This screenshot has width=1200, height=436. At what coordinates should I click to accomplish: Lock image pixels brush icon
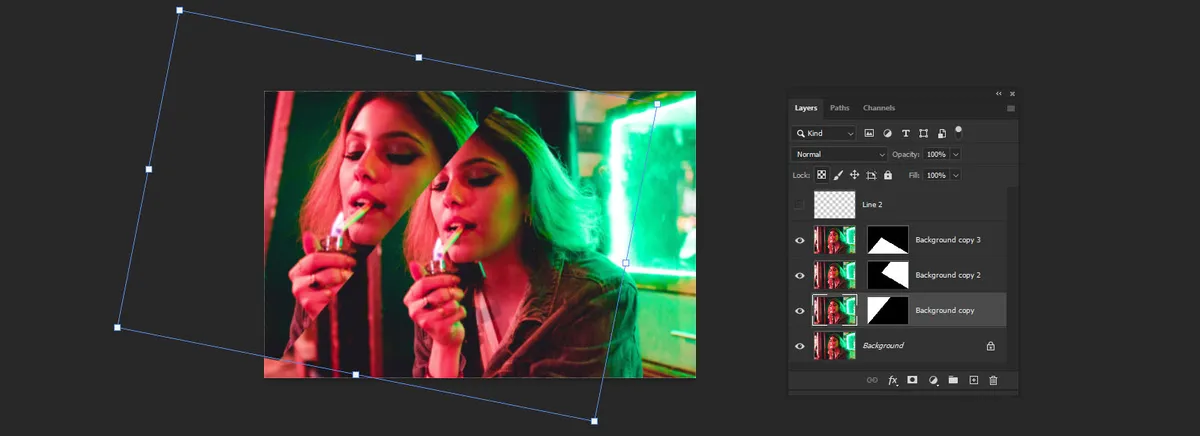tap(838, 175)
